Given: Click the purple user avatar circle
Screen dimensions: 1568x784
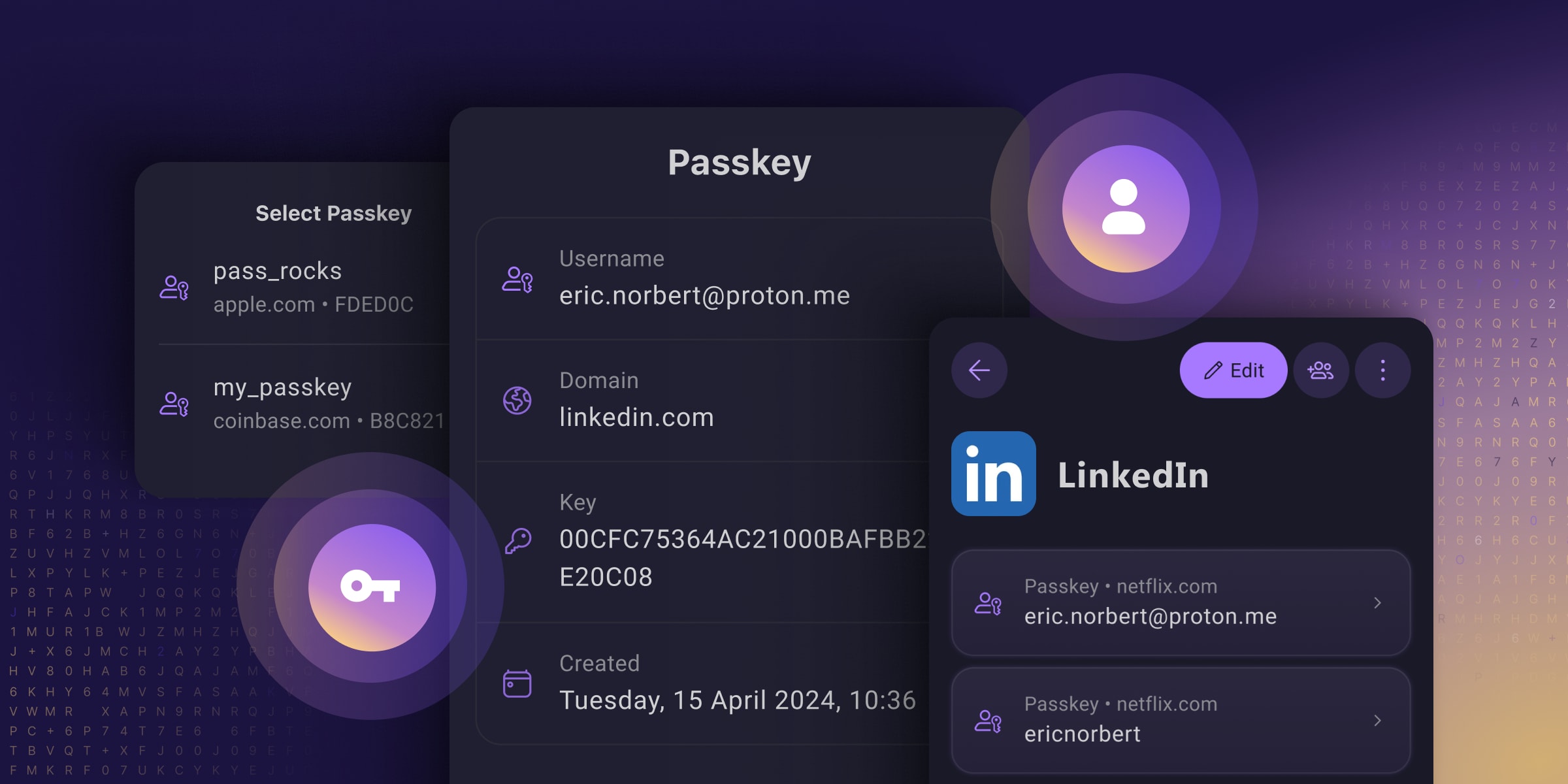Looking at the screenshot, I should point(1124,208).
